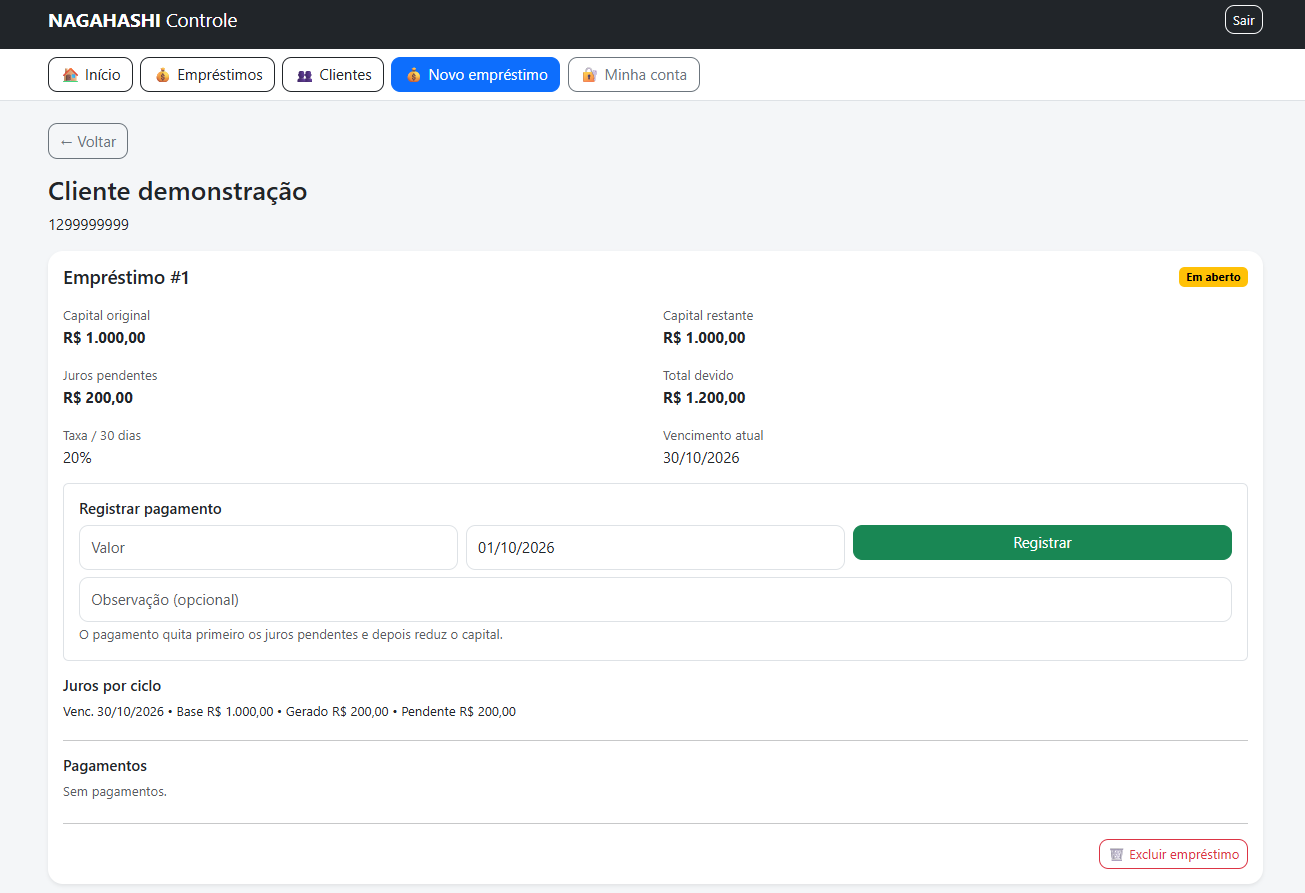Click the Em aberto status badge
This screenshot has width=1305, height=893.
coord(1213,277)
